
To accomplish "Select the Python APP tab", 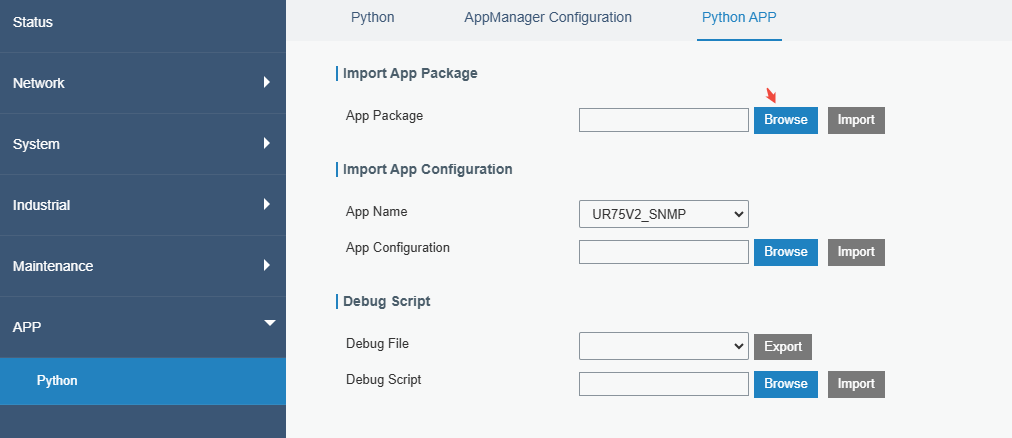I will tap(739, 18).
